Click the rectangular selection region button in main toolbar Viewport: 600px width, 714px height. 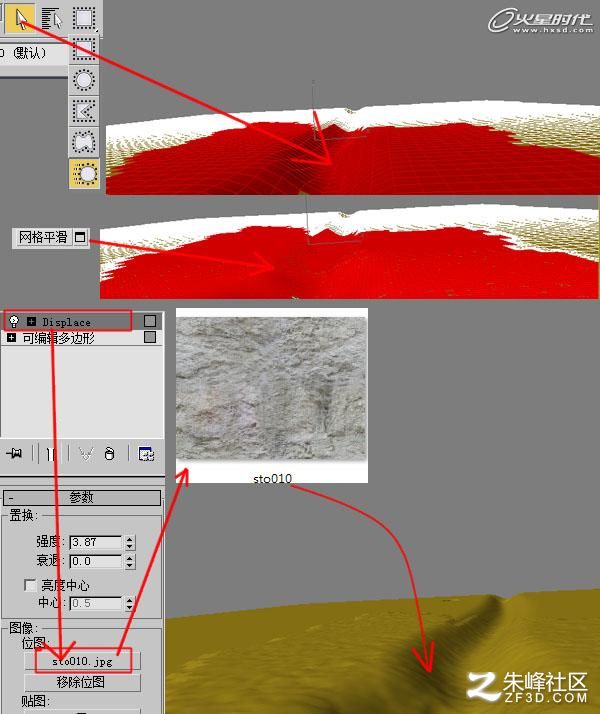pos(84,17)
